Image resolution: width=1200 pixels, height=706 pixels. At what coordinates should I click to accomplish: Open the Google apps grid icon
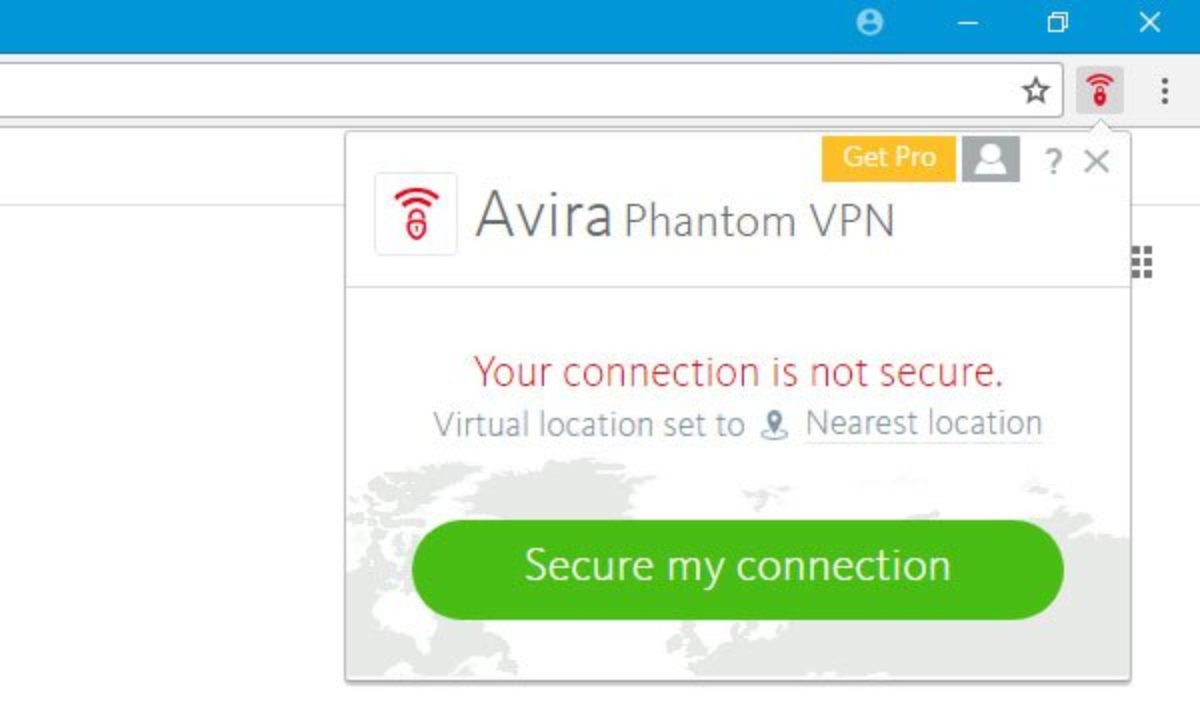pos(1142,262)
